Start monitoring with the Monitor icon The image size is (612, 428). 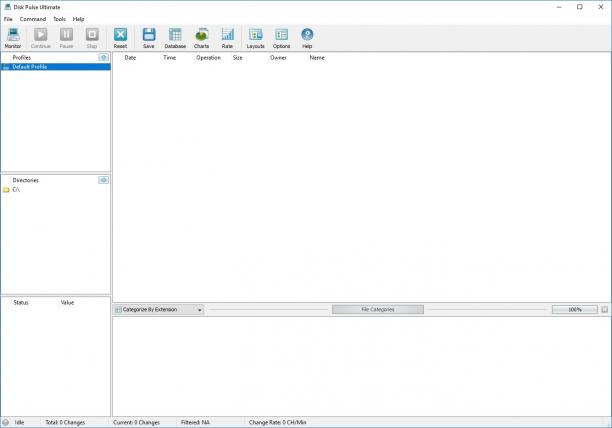13,35
